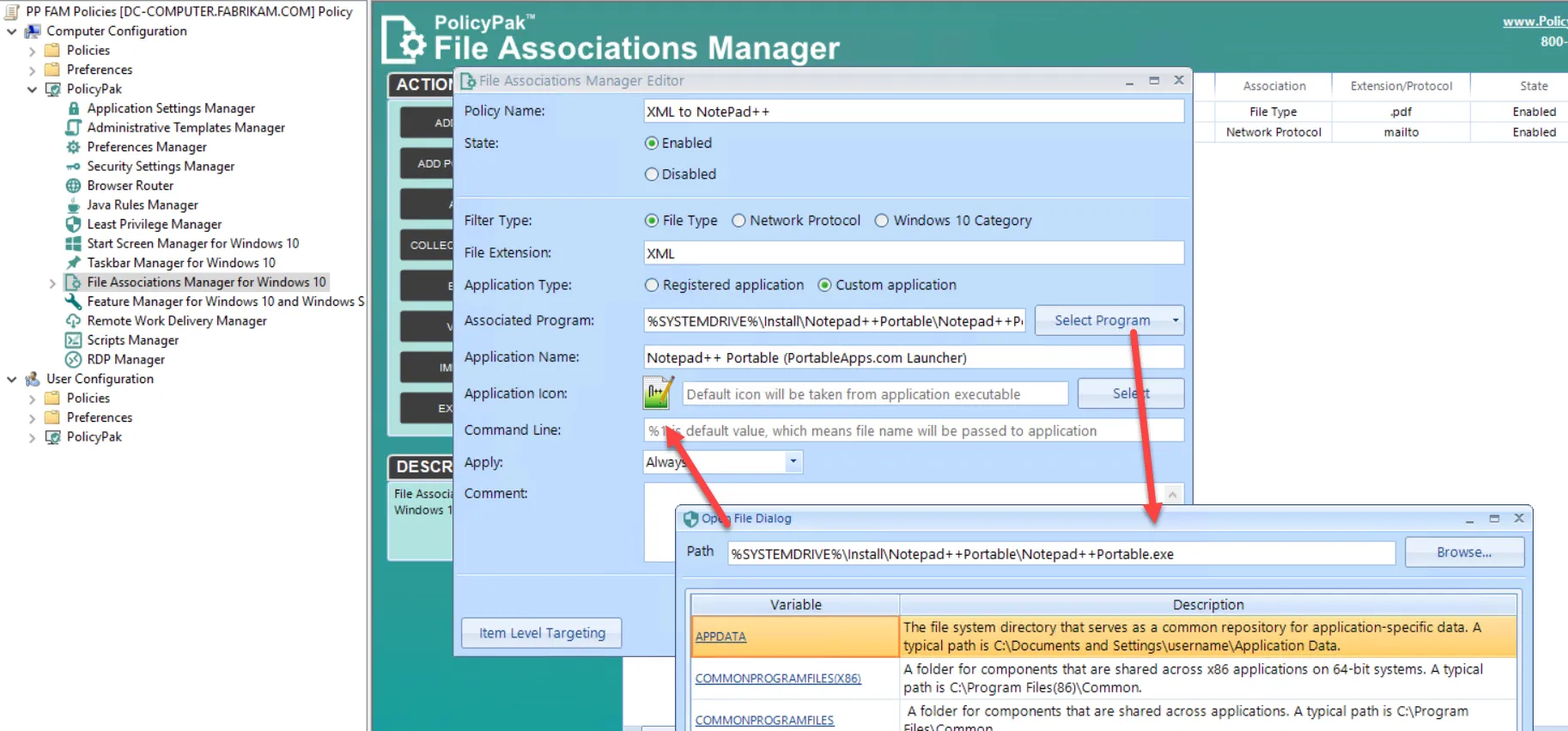Viewport: 1568px width, 731px height.
Task: Click the Comment box scroll up arrow
Action: (1172, 494)
